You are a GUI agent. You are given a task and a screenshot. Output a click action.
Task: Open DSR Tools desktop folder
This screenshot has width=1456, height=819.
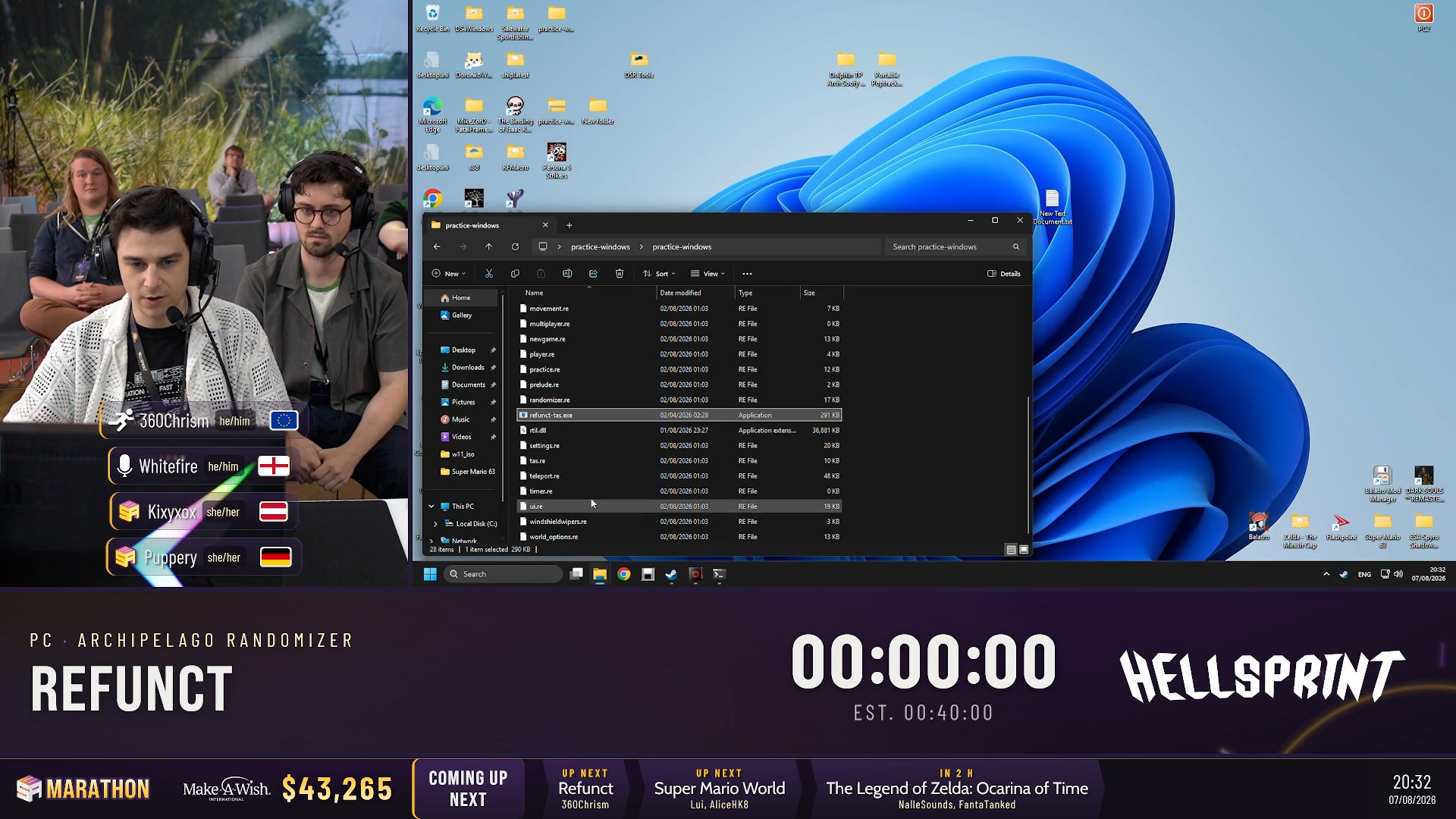639,65
